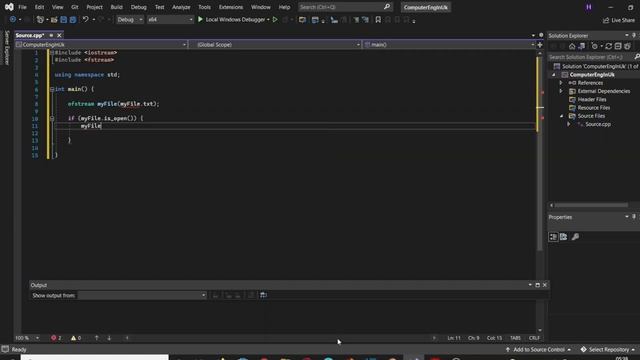Click the bookmark toolbar icon
The height and width of the screenshot is (360, 640).
378,20
